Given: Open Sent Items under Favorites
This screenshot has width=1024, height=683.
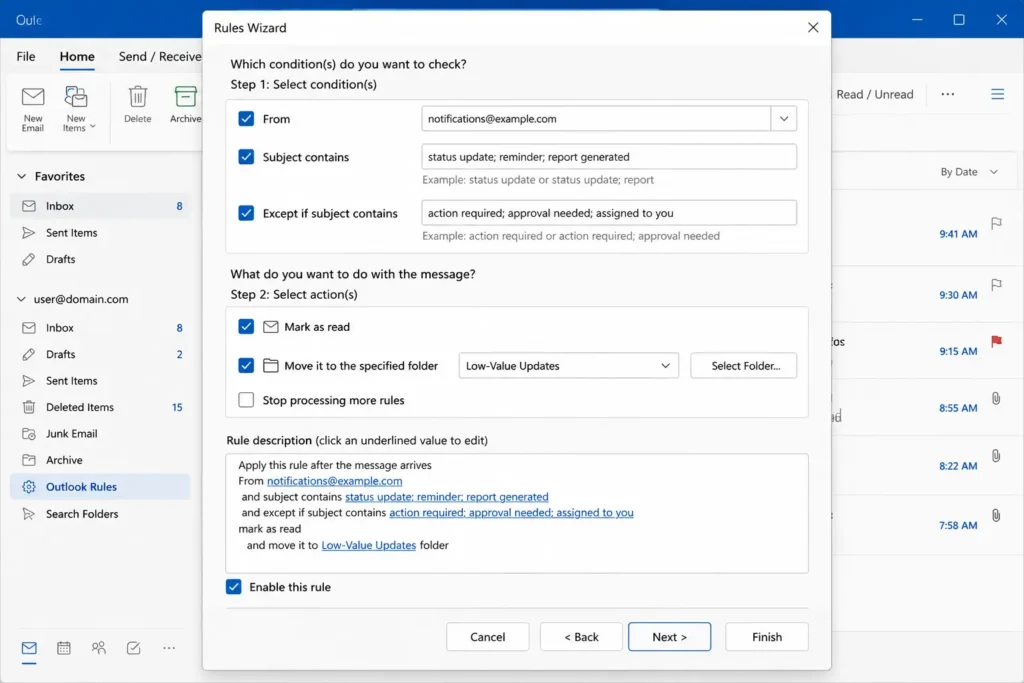Looking at the screenshot, I should point(101,232).
